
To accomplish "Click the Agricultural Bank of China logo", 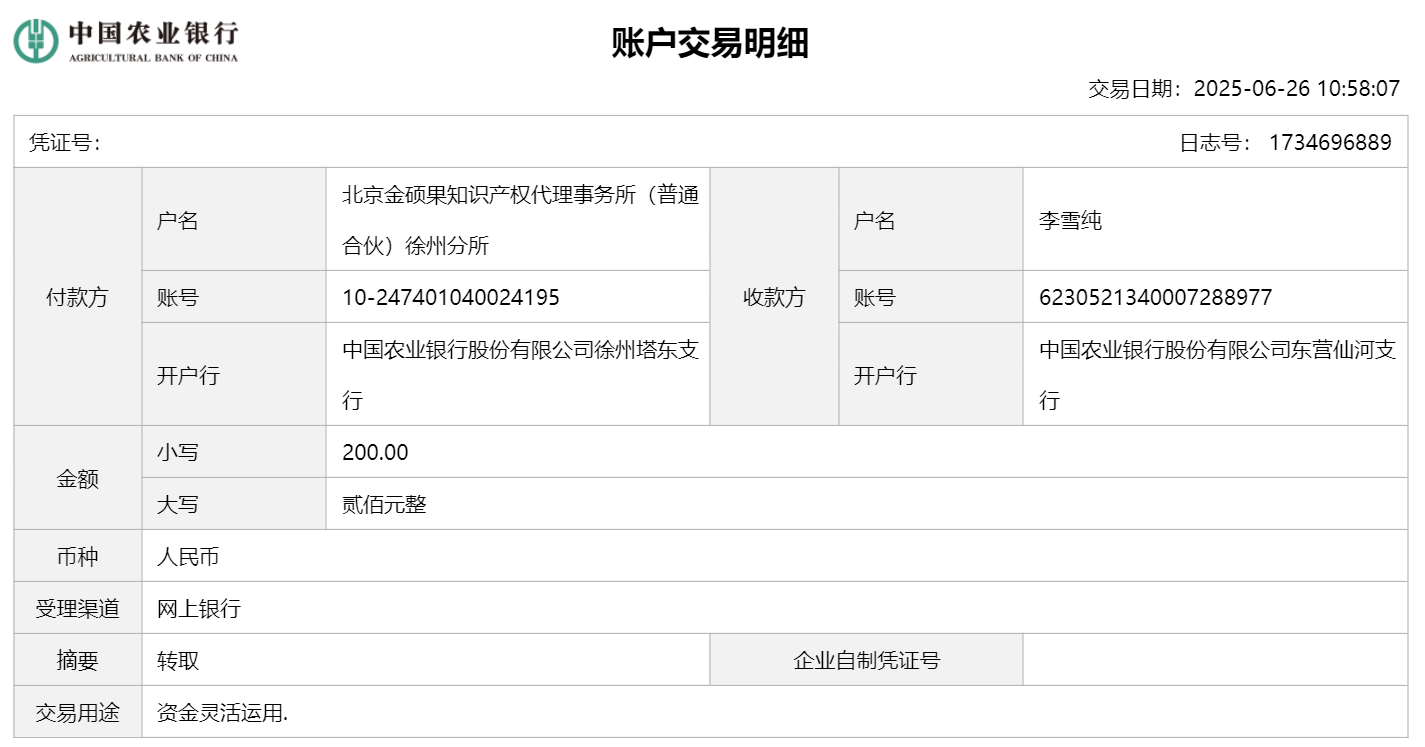I will [126, 41].
